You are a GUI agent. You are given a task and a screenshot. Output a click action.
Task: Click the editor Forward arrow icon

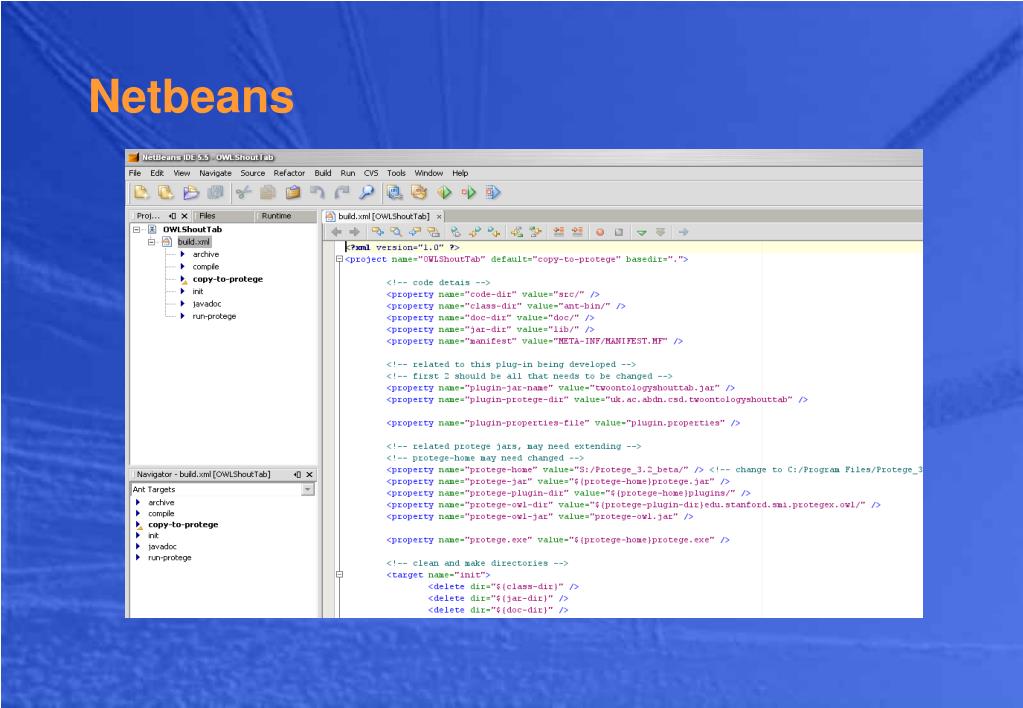[x=354, y=232]
